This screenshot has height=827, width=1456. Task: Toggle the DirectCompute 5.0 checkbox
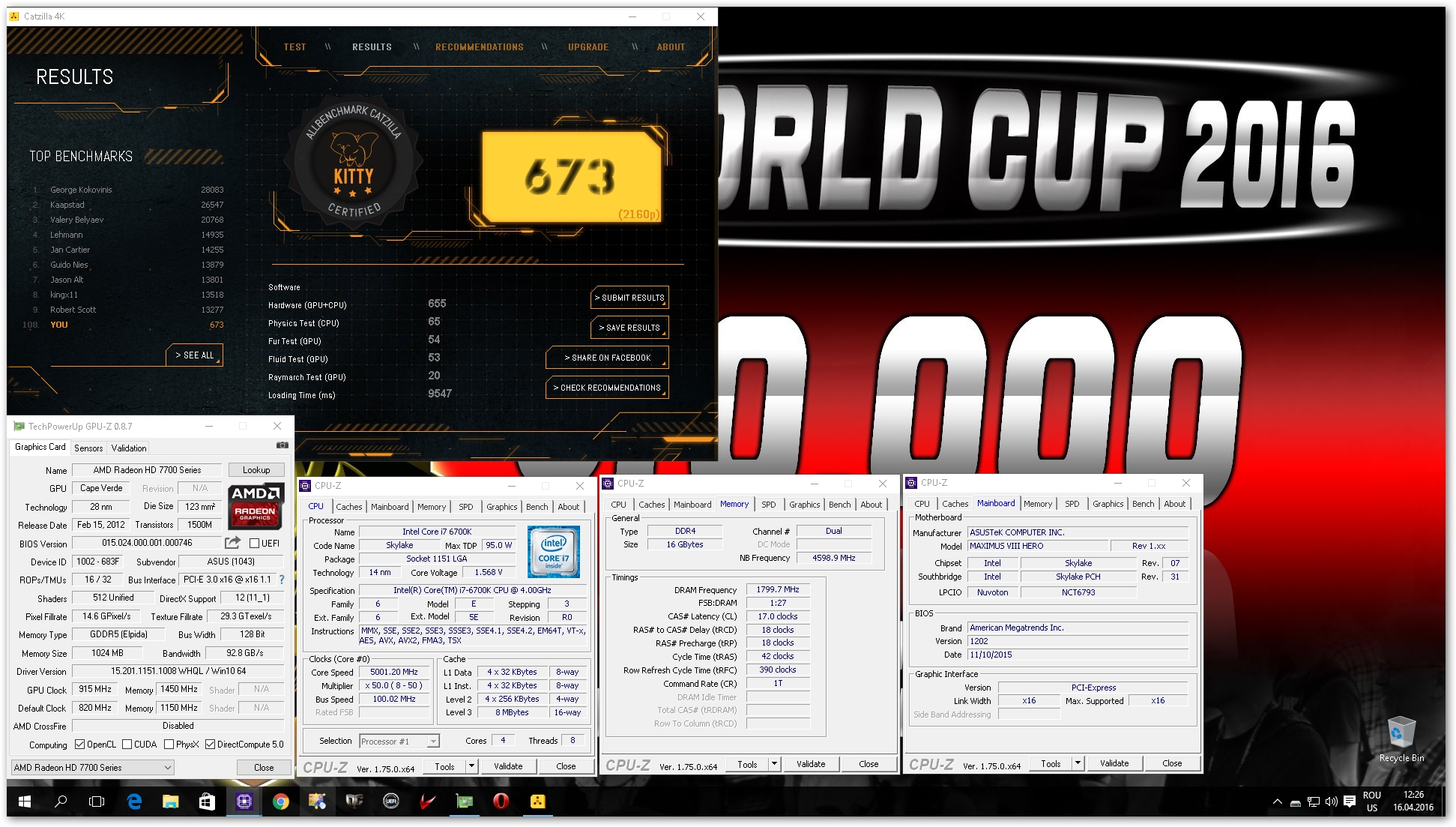click(211, 745)
